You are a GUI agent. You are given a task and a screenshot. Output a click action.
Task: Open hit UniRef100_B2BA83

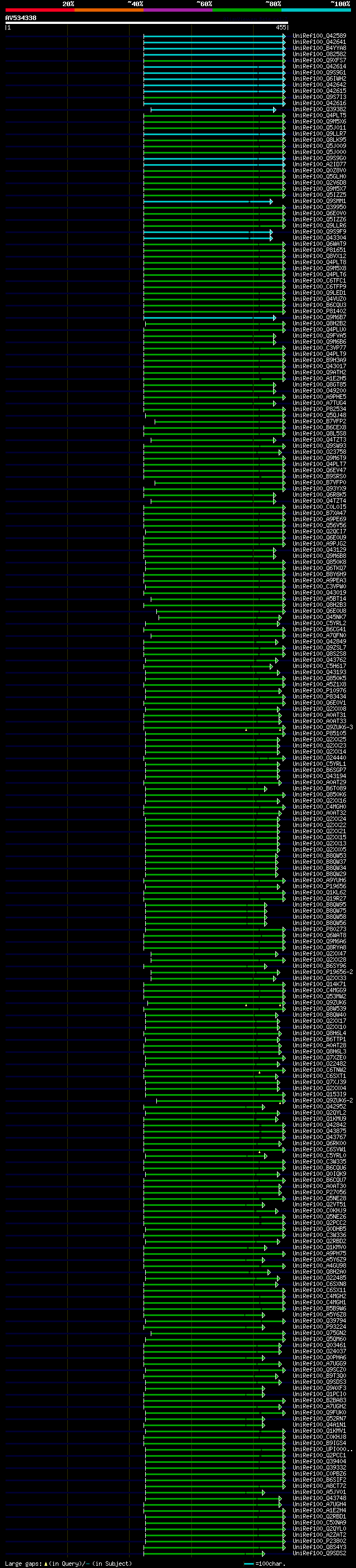[319, 1400]
